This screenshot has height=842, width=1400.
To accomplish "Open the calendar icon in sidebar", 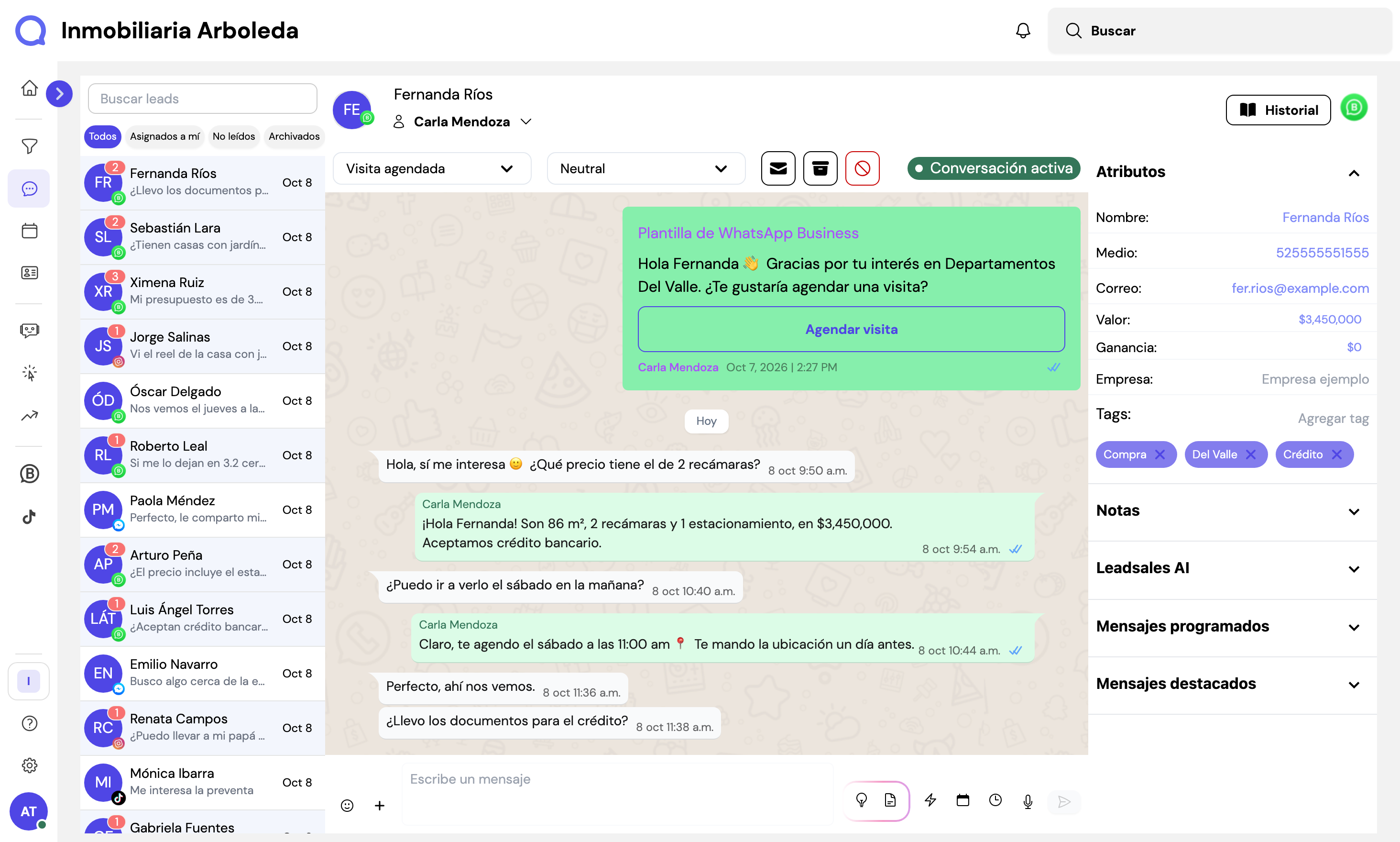I will (x=30, y=231).
